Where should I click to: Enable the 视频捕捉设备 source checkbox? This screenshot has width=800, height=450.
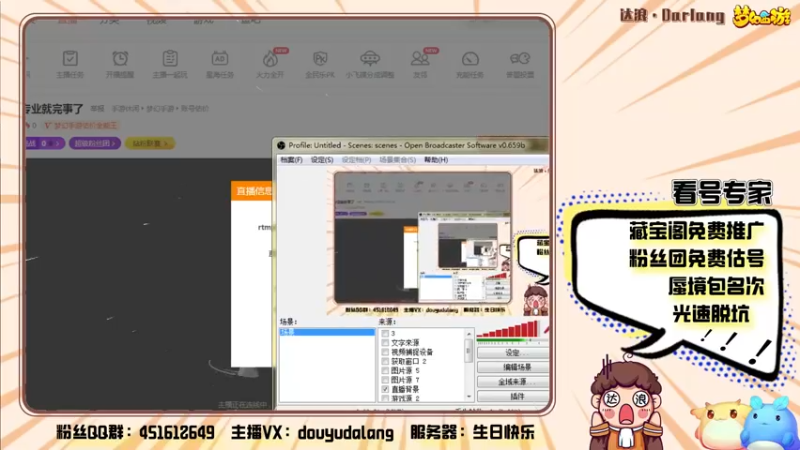(385, 352)
